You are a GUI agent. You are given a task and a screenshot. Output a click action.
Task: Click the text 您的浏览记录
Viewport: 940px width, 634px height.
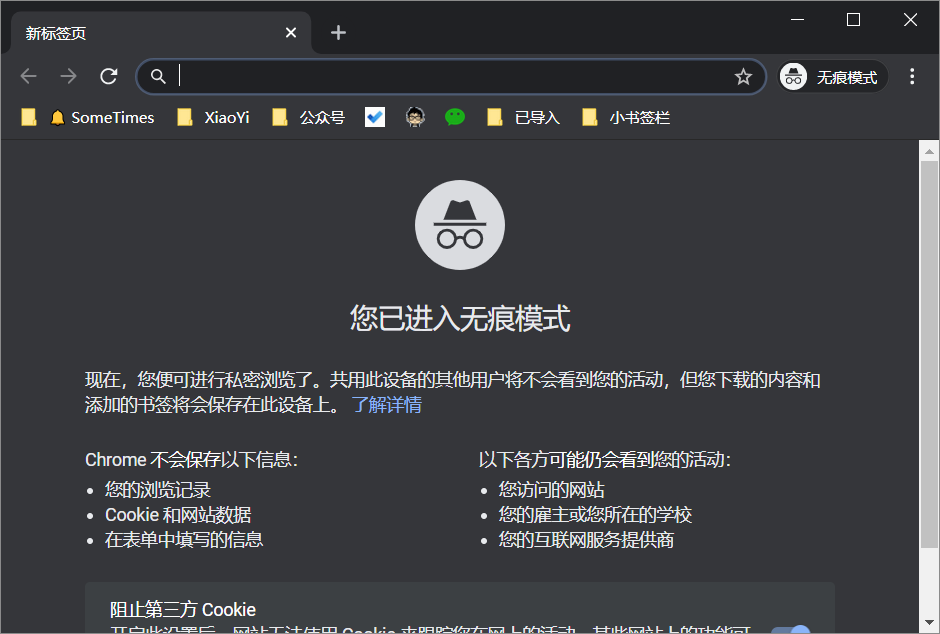pyautogui.click(x=158, y=490)
